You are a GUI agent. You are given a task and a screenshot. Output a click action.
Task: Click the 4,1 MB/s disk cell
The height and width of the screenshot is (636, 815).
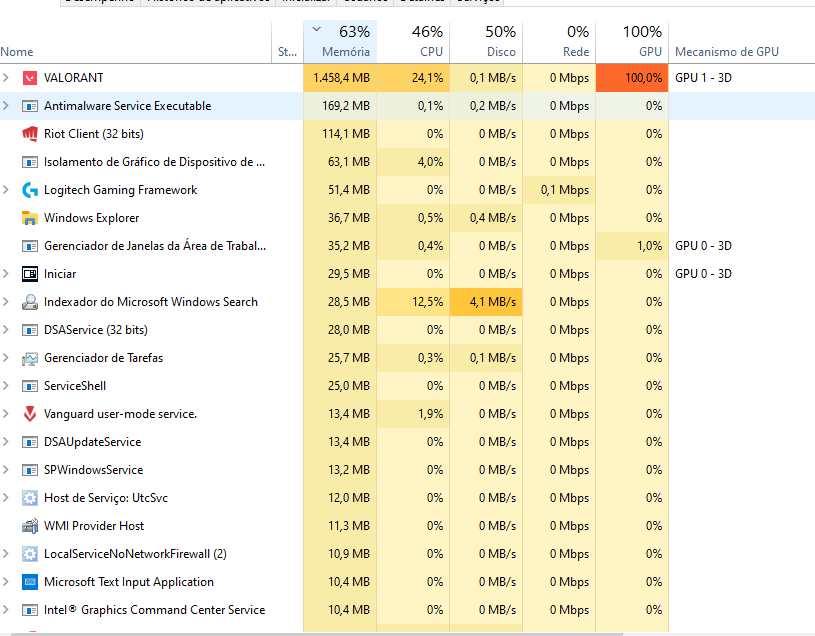pyautogui.click(x=486, y=302)
